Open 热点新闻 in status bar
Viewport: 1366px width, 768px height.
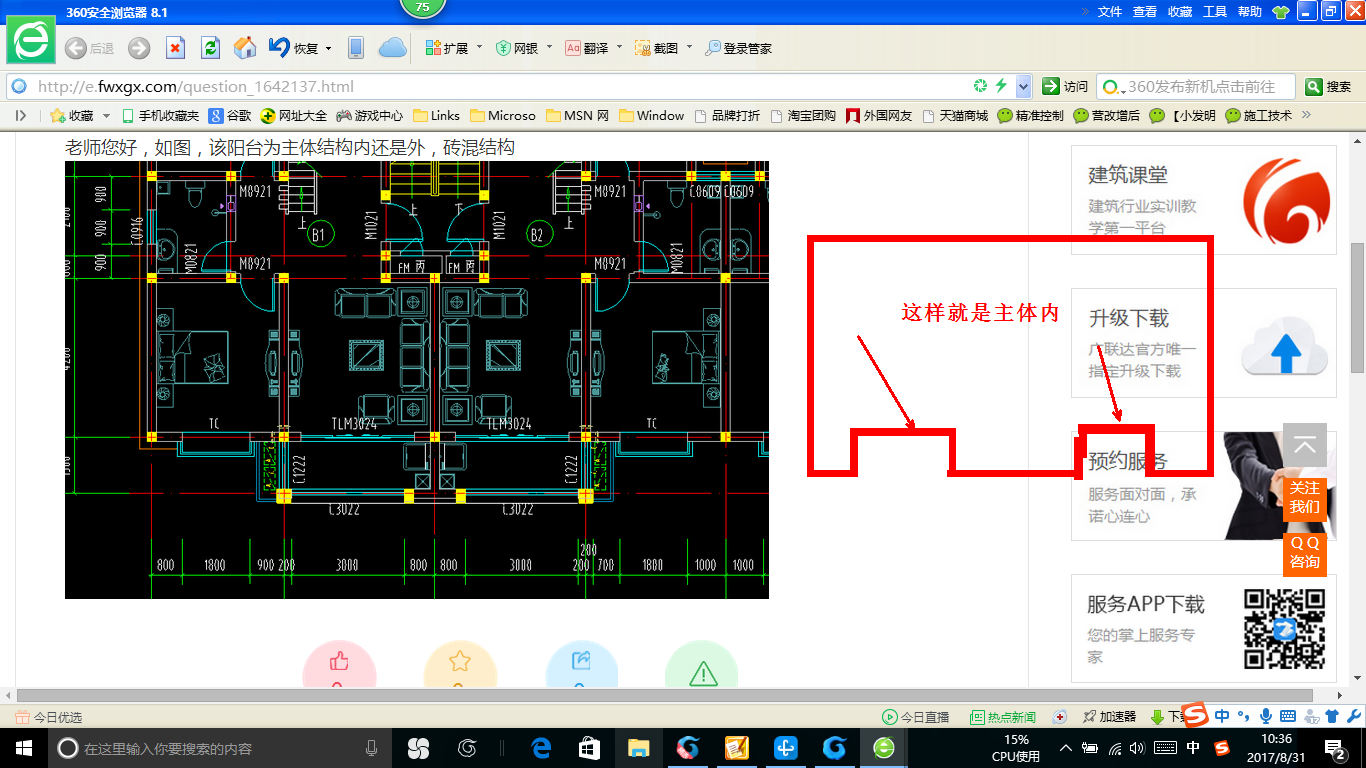[1003, 717]
